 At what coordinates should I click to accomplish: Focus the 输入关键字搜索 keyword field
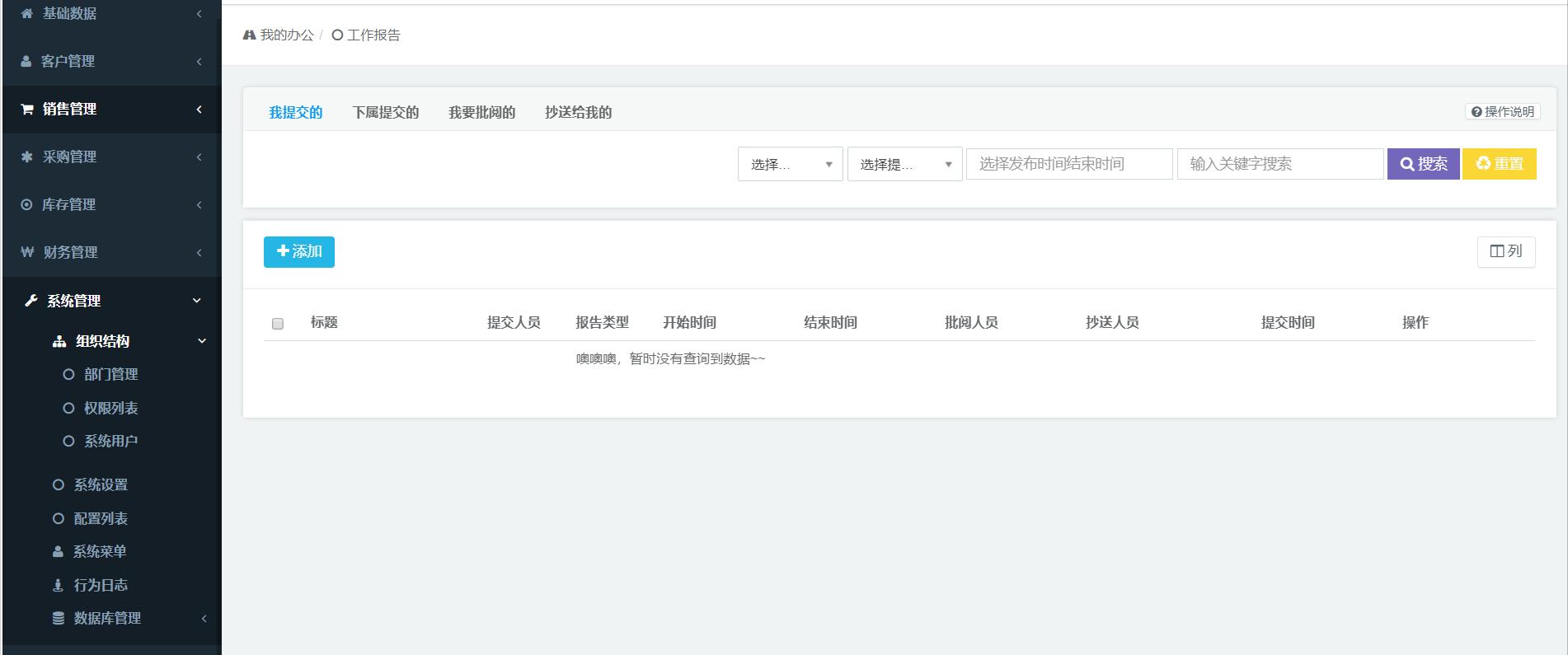1280,164
